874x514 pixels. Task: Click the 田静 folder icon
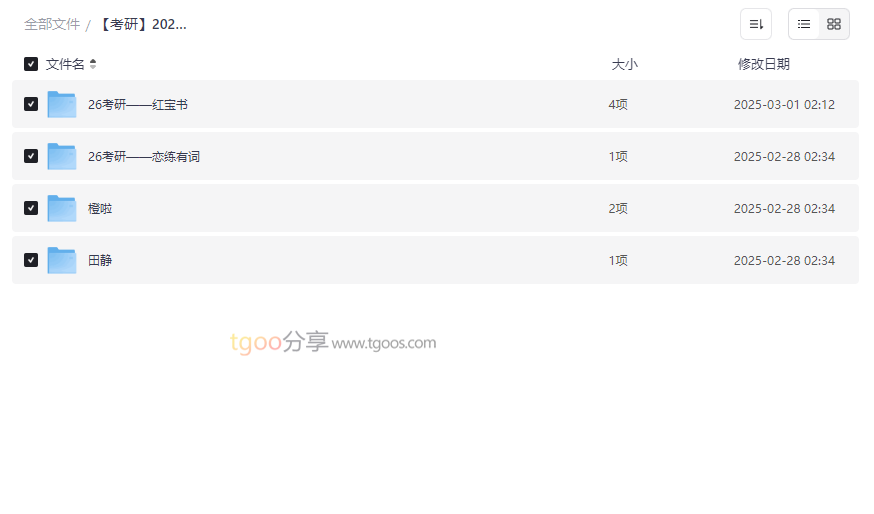62,260
